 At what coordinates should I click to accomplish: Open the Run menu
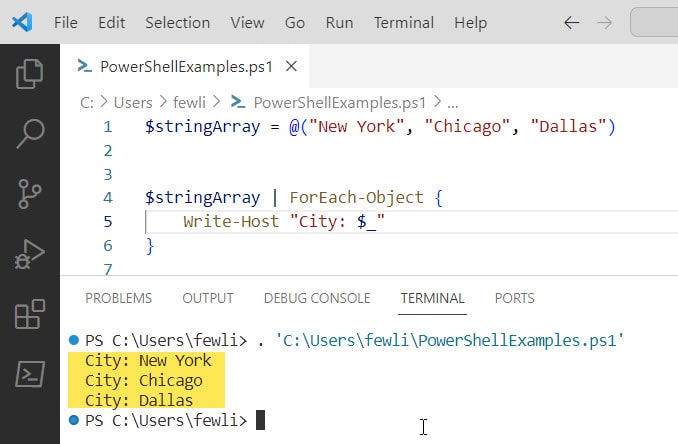coord(339,22)
